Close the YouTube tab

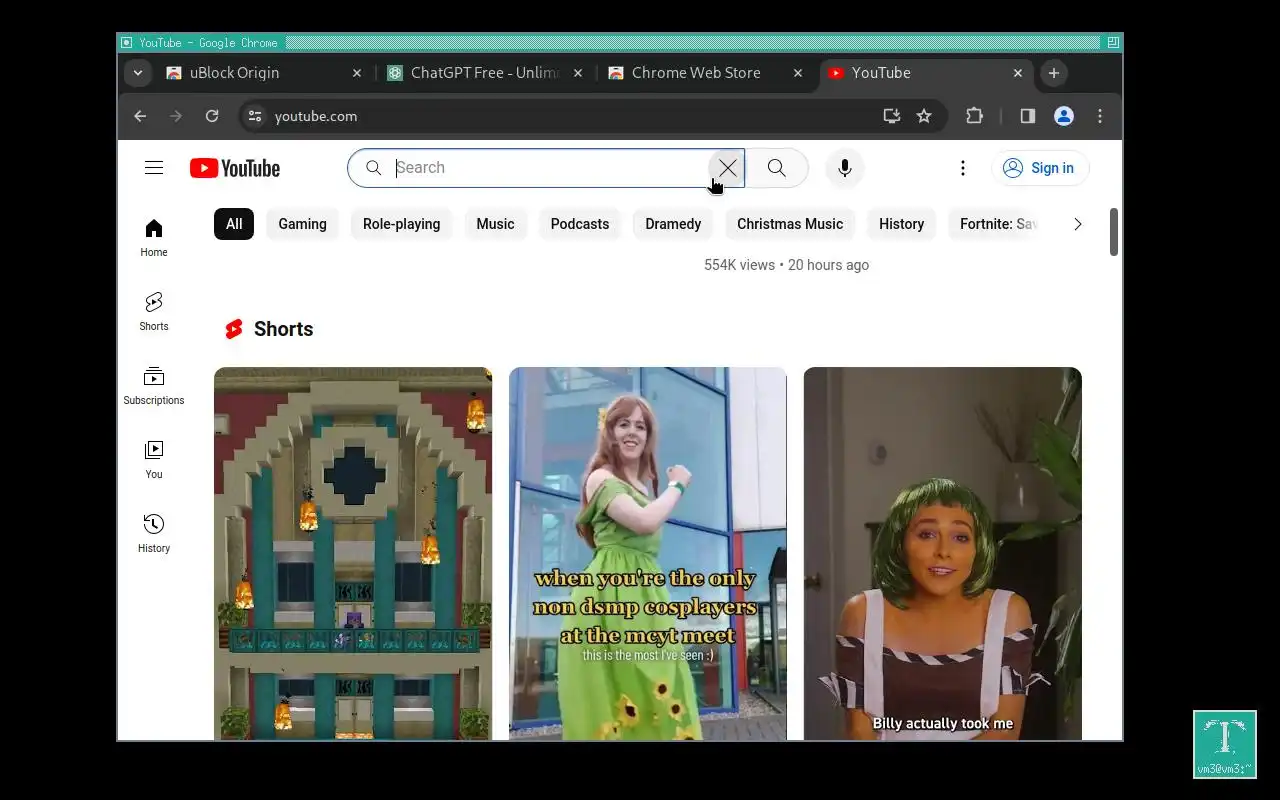pos(1017,73)
